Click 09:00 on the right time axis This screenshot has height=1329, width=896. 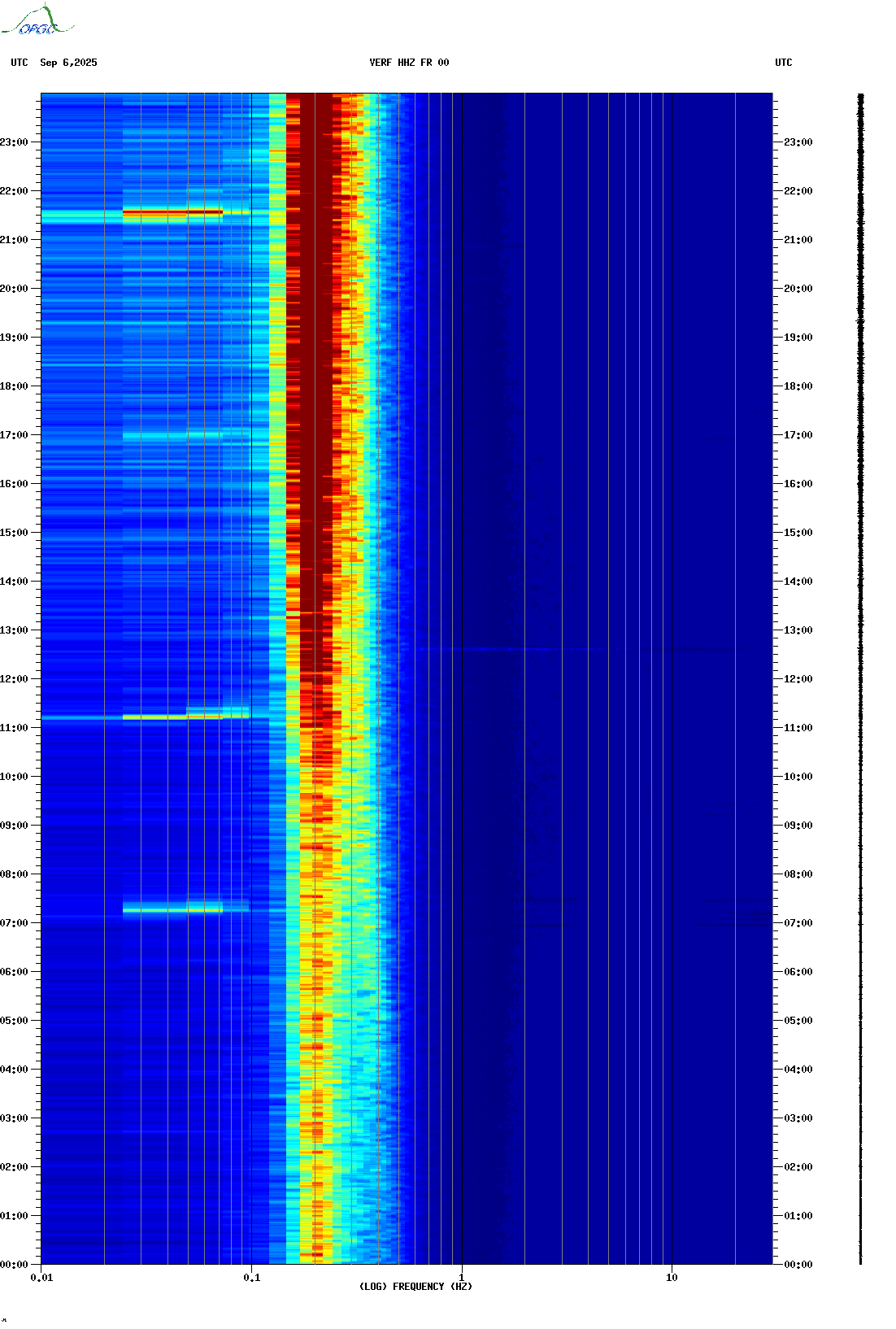click(x=798, y=826)
